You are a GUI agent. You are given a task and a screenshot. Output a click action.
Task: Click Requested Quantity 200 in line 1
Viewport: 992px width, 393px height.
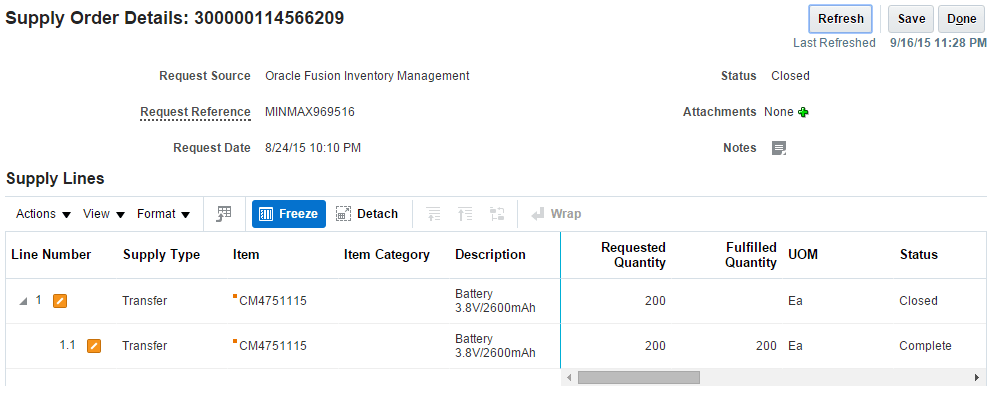point(654,301)
